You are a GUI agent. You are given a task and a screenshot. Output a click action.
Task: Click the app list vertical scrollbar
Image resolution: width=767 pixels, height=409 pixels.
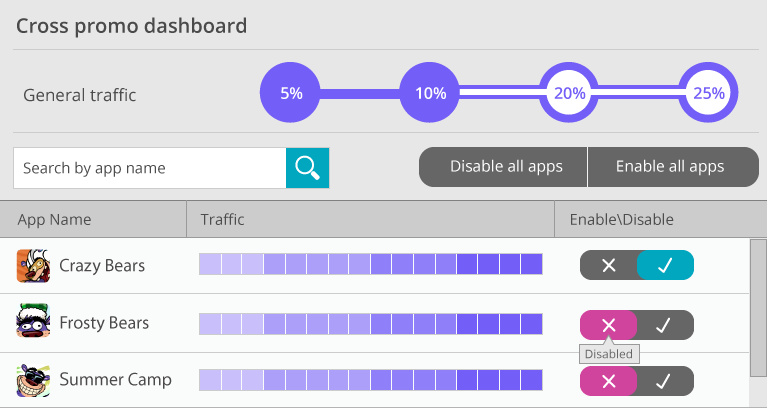(758, 308)
